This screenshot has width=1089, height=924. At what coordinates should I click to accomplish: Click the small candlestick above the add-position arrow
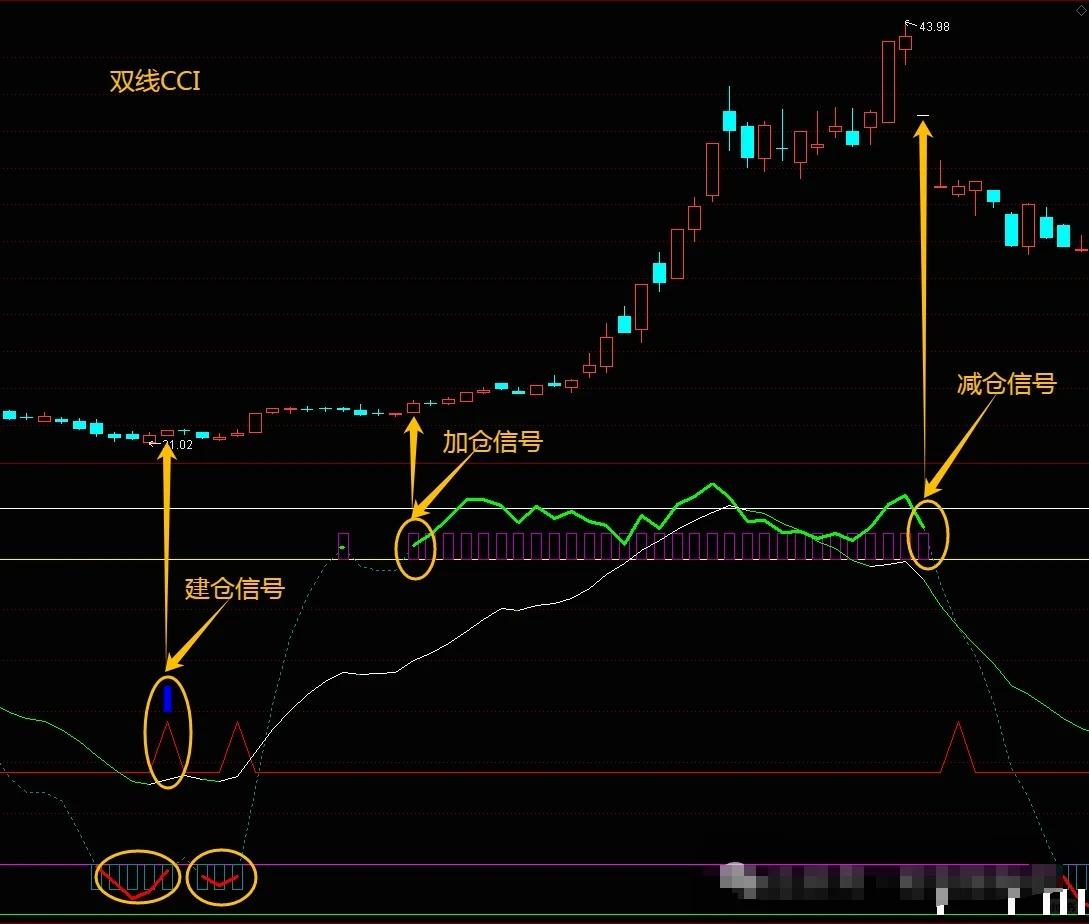[x=414, y=407]
